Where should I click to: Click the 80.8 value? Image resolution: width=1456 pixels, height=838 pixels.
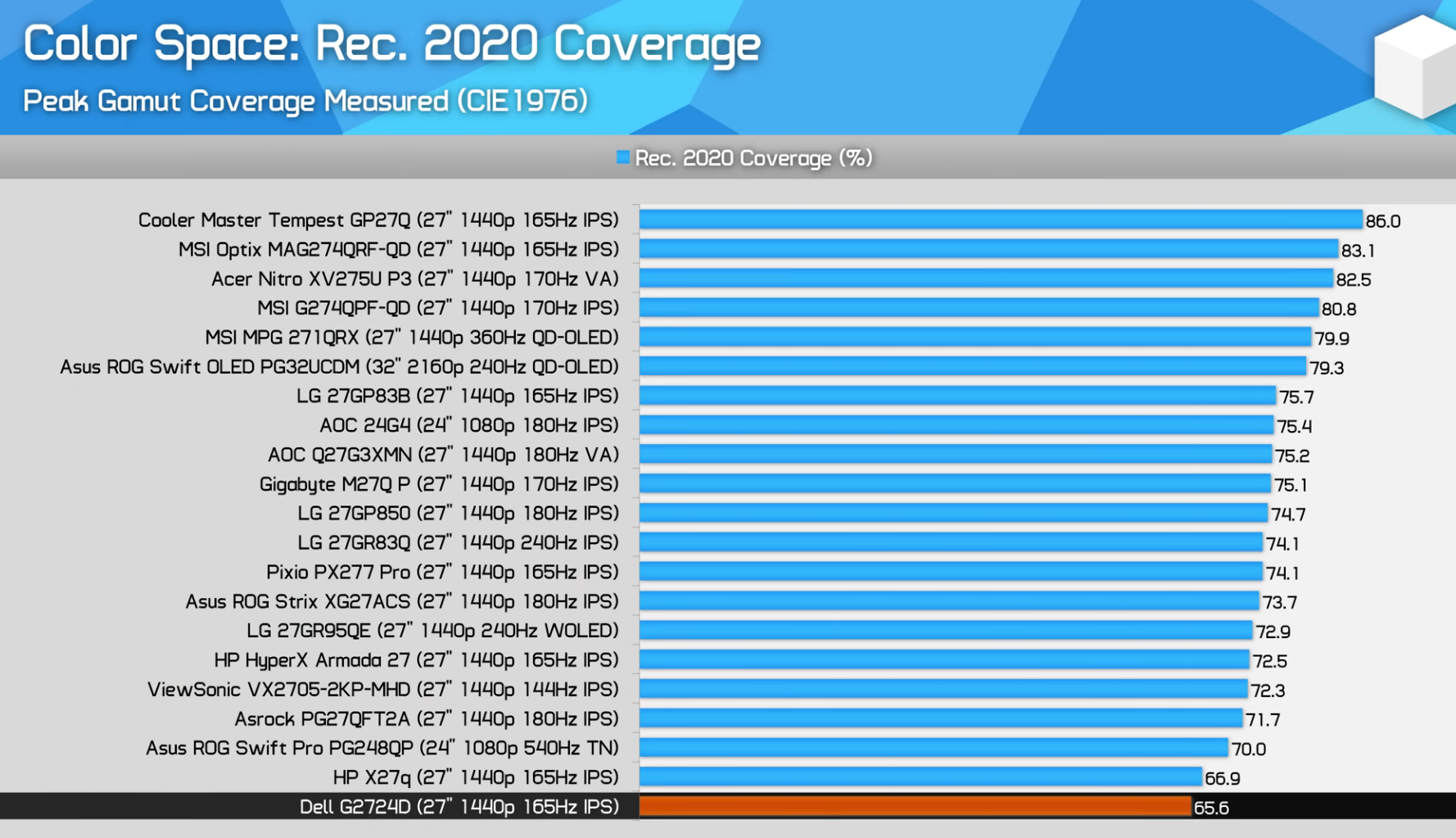click(x=1339, y=310)
